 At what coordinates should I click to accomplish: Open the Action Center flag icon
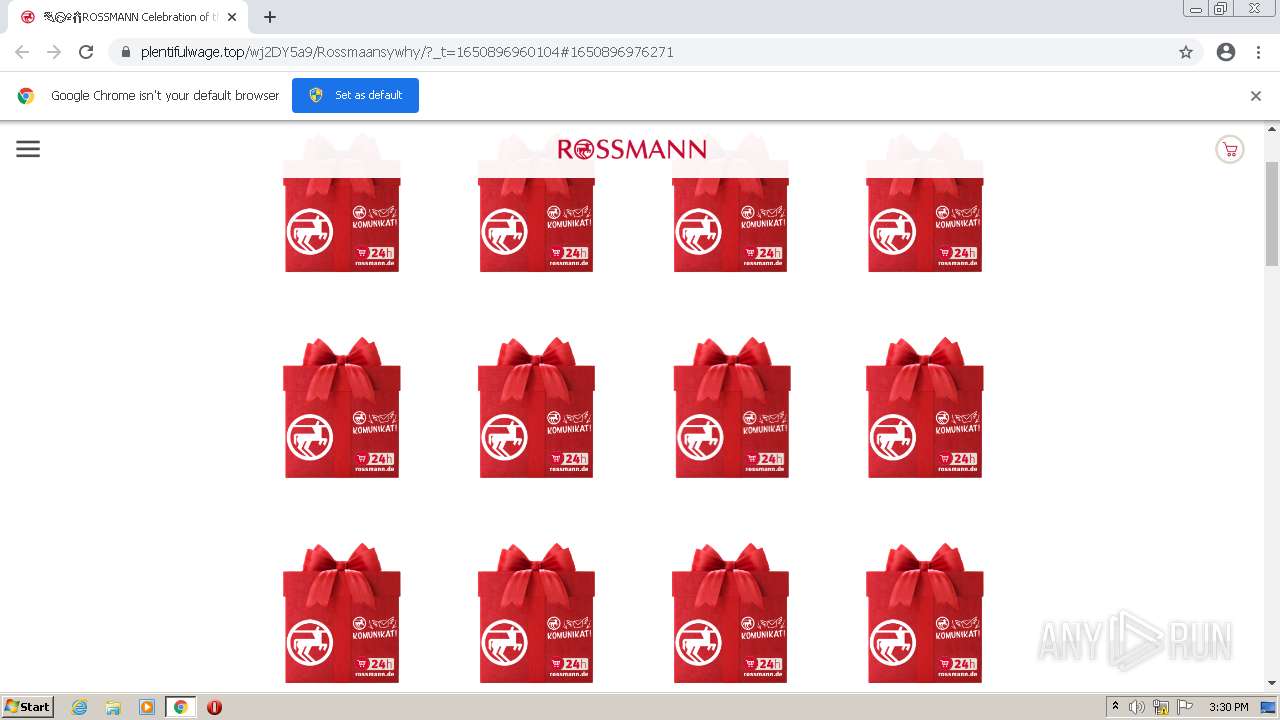point(1185,707)
